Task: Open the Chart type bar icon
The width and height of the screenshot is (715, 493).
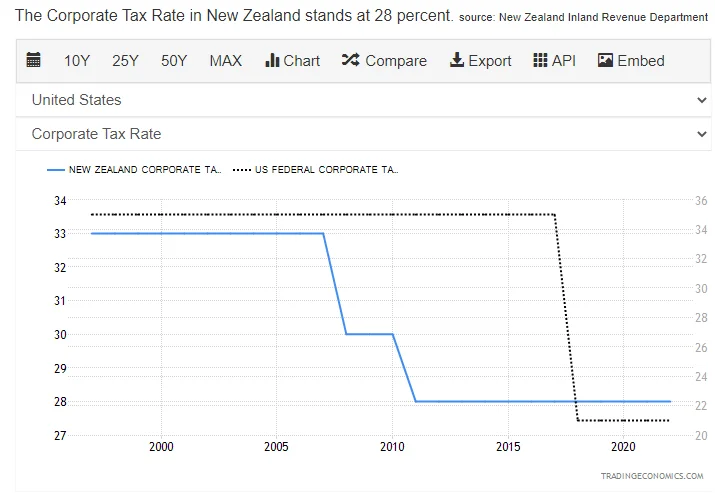Action: 272,60
